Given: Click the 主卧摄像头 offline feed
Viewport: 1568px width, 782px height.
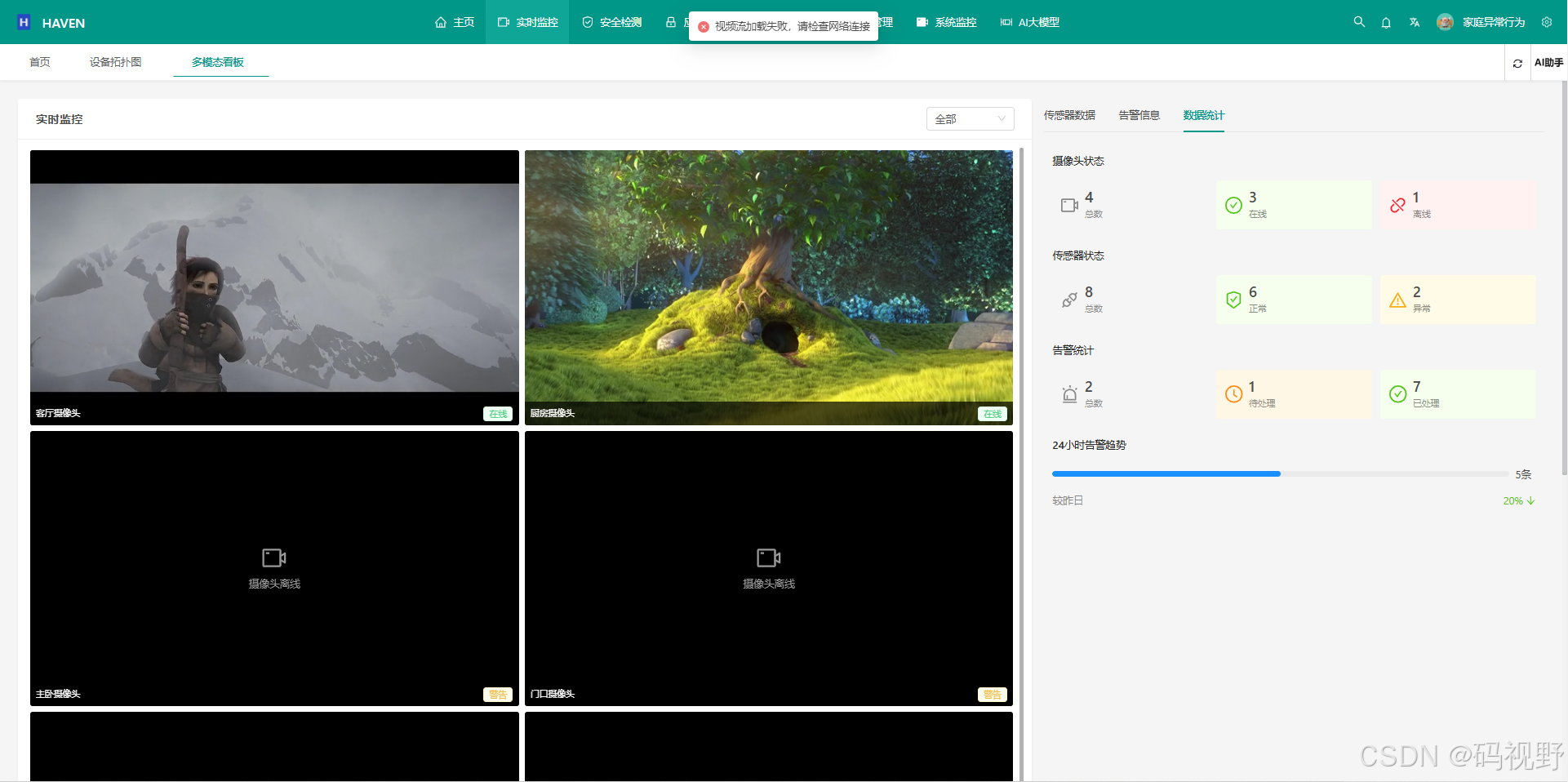Looking at the screenshot, I should click(x=274, y=568).
